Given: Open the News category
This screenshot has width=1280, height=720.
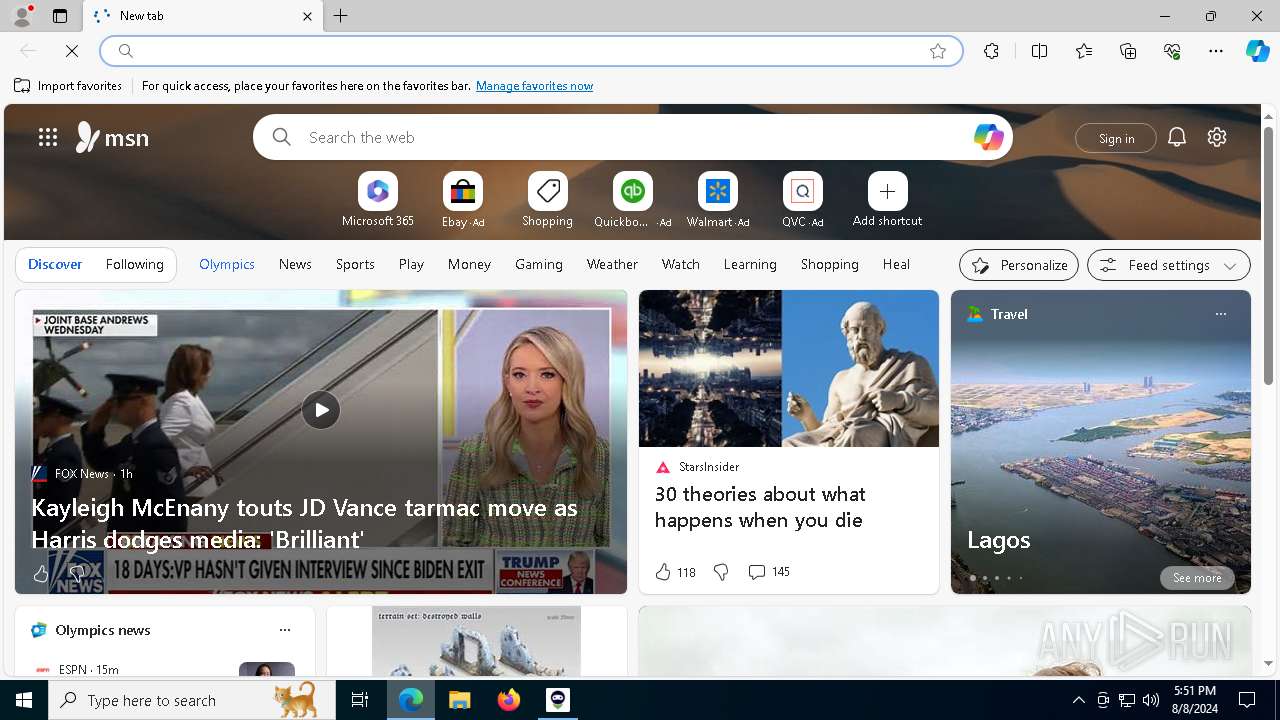Looking at the screenshot, I should point(295,264).
